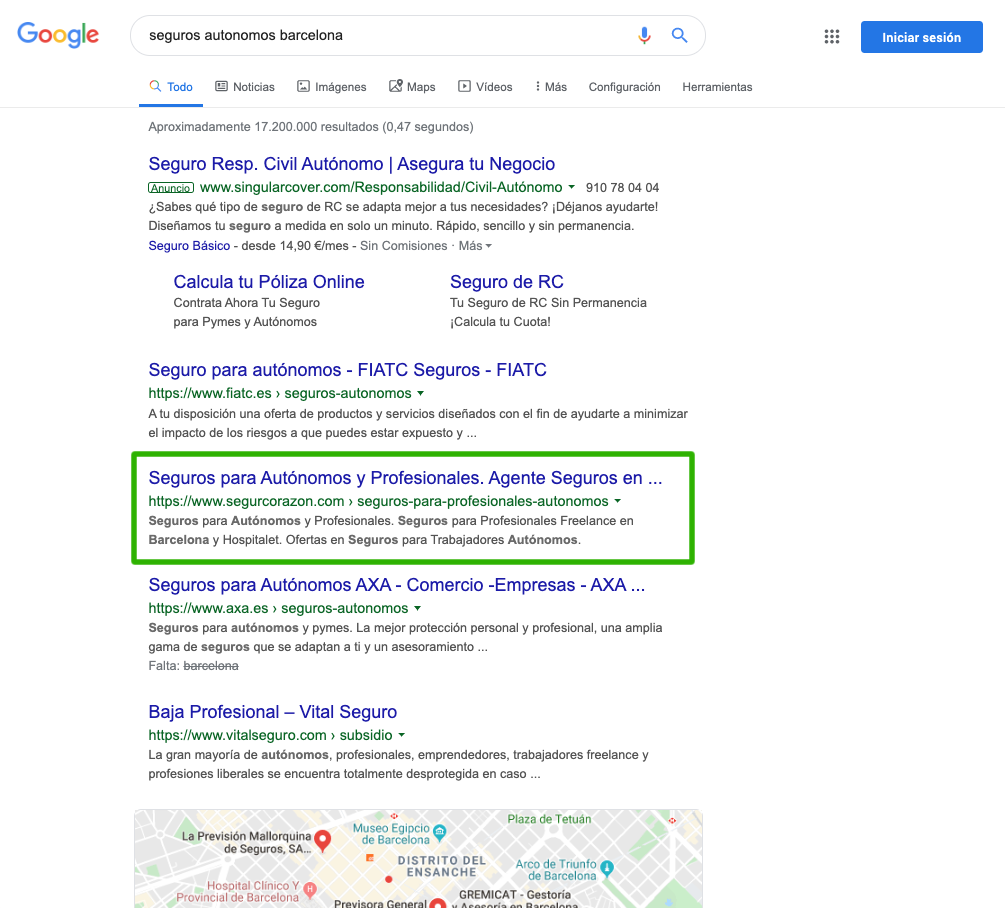Switch to the Maps tab
Viewport: 1005px width, 908px height.
point(412,87)
